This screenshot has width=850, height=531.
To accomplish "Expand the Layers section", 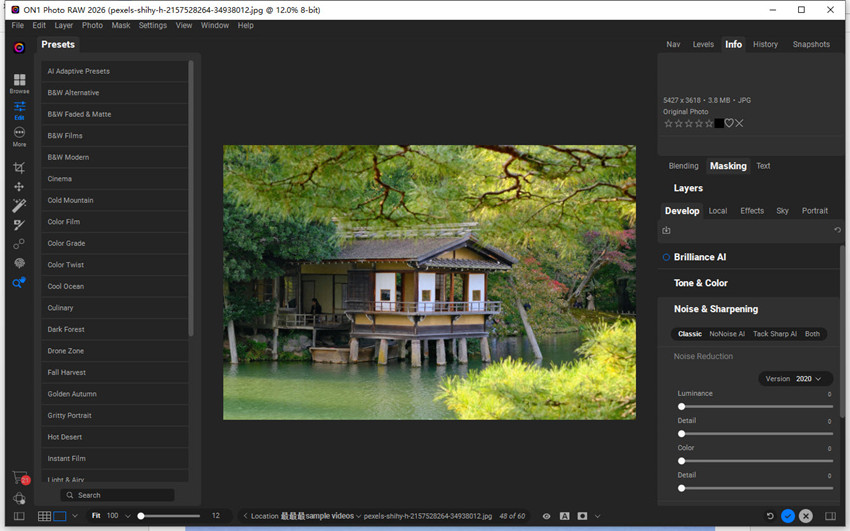I will point(688,188).
